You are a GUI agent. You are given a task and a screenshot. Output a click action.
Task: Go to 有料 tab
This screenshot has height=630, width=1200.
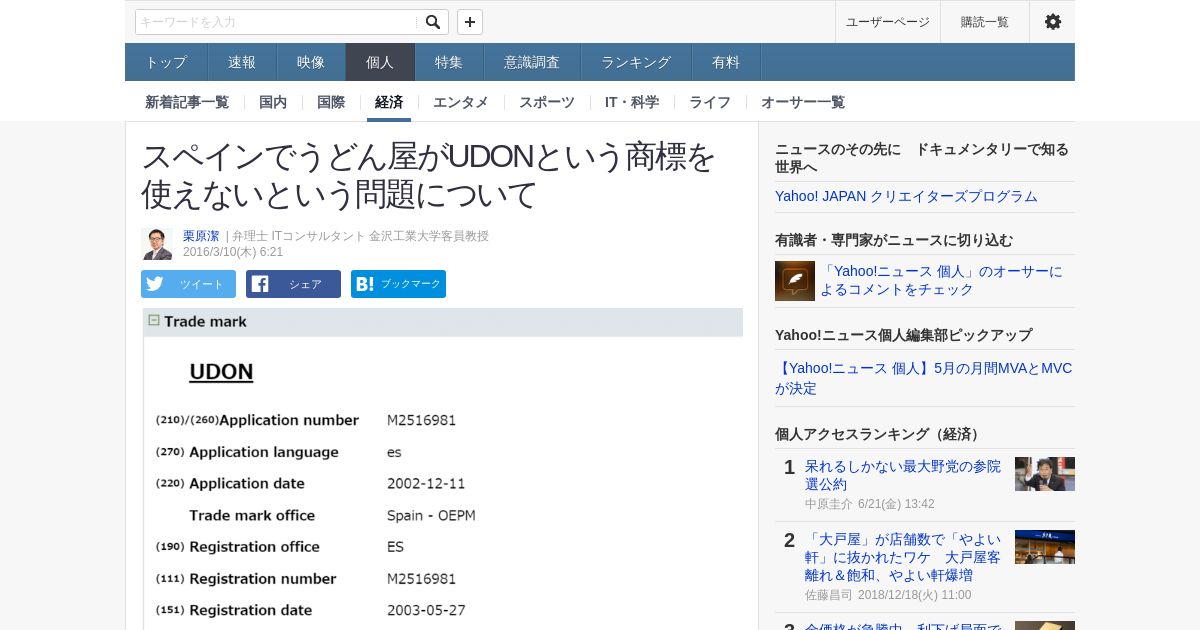pyautogui.click(x=726, y=62)
